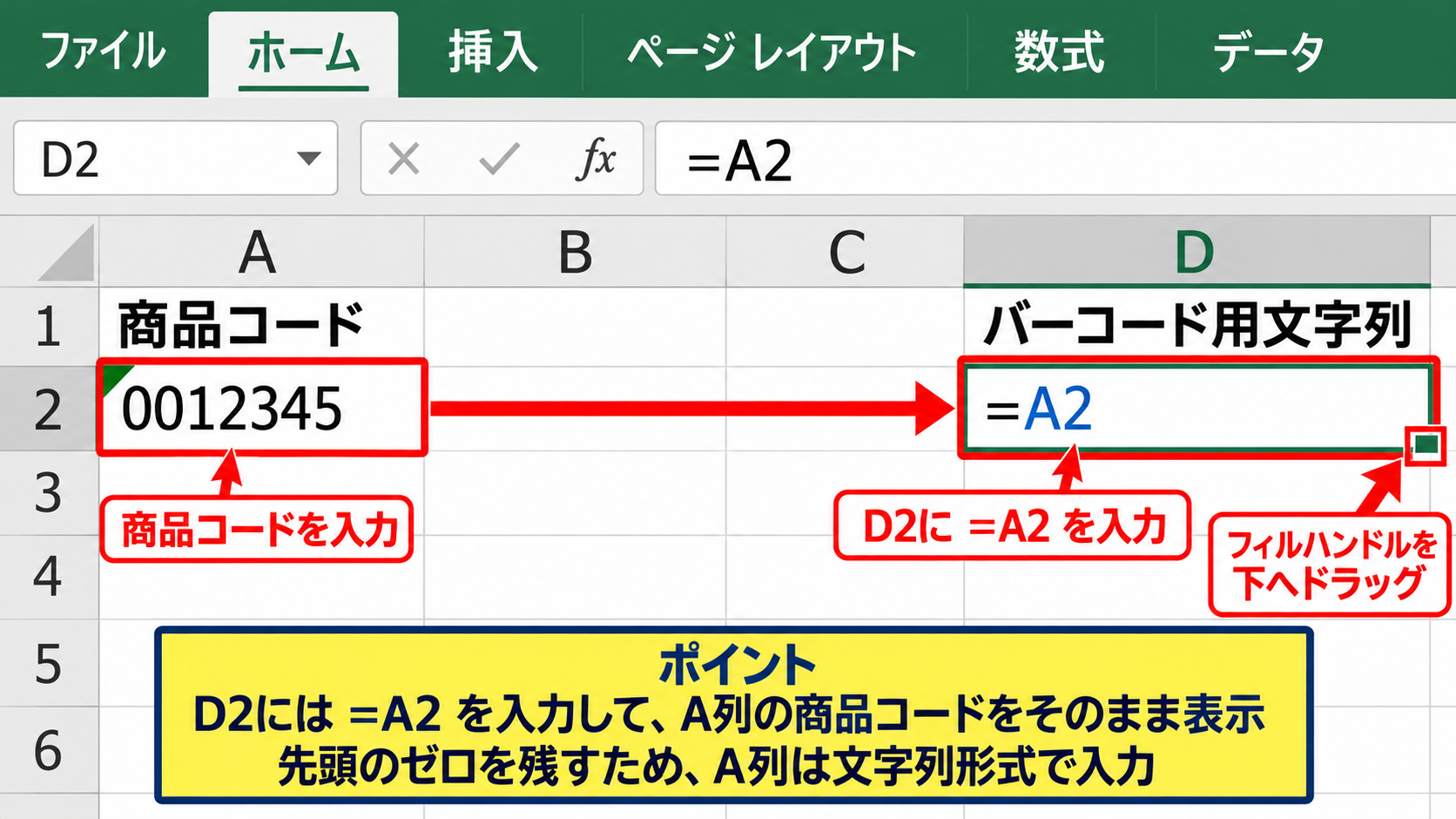Screen dimensions: 1456x819
Task: Select row 5 header
Action: tap(49, 664)
